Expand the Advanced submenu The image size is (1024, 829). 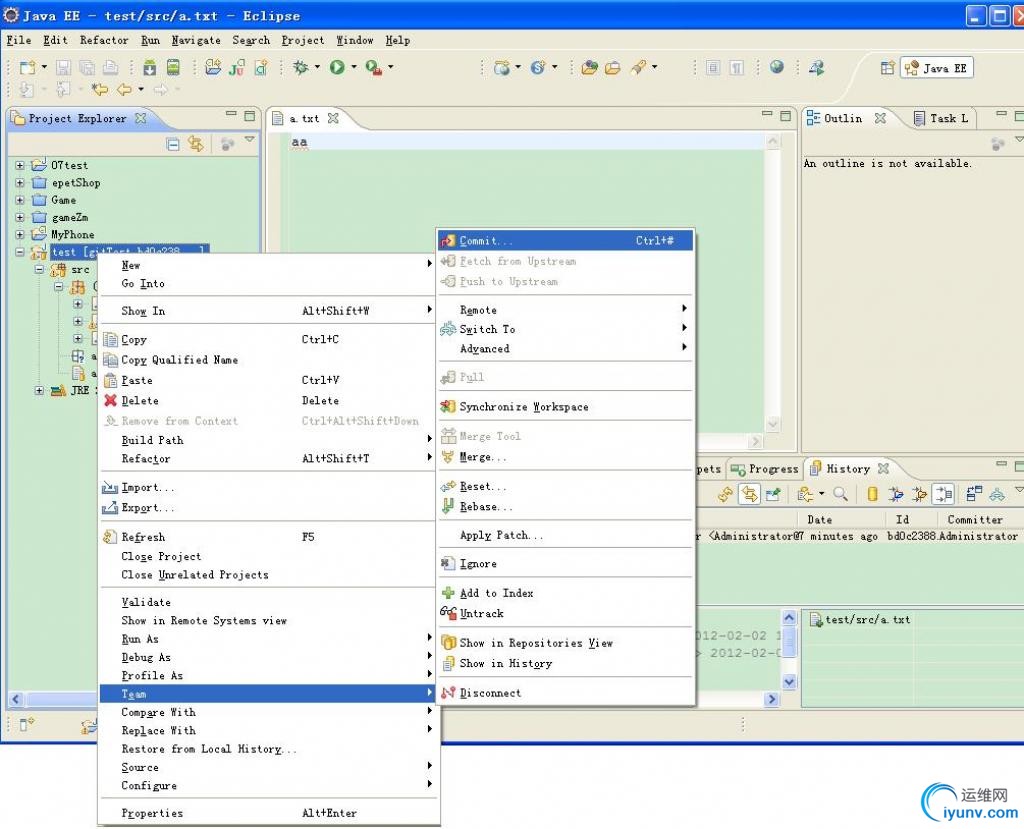point(565,348)
